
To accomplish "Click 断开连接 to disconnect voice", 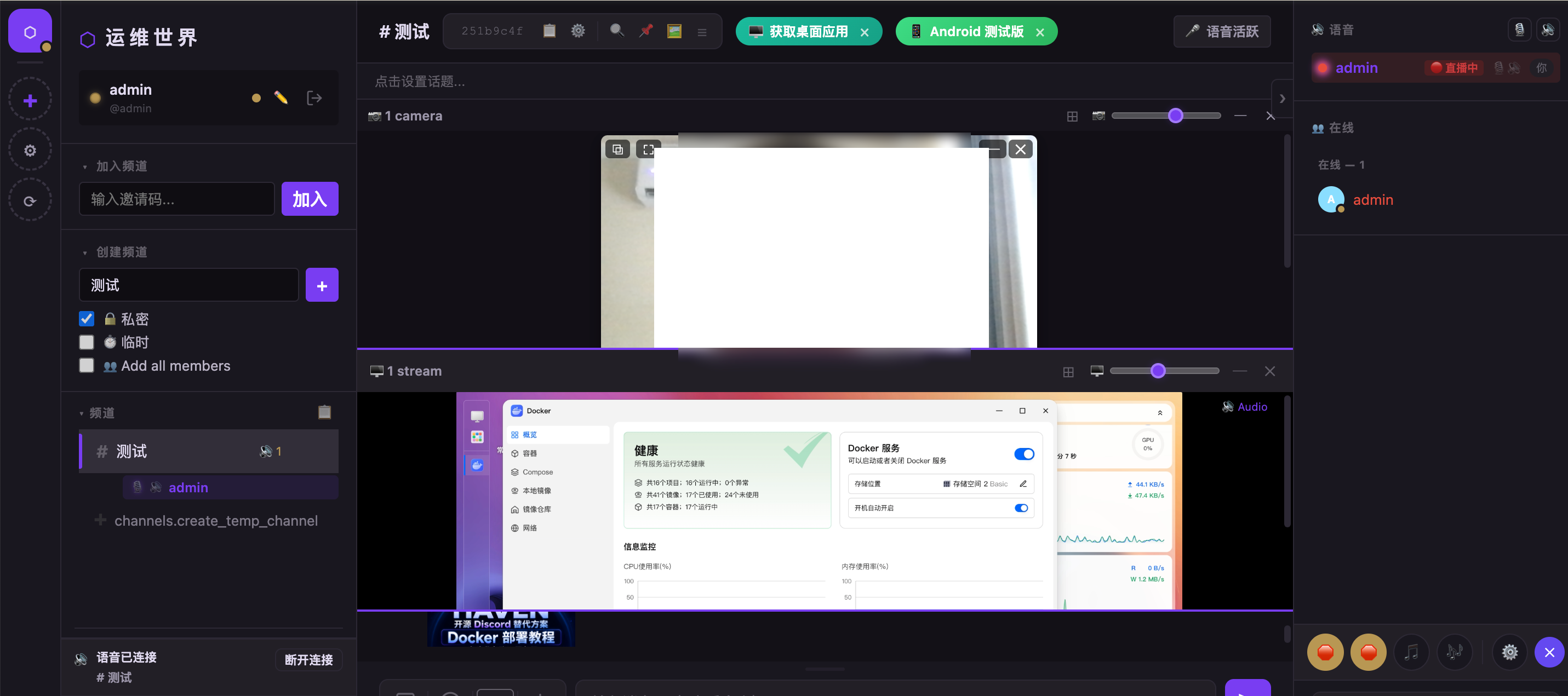I will (x=309, y=660).
